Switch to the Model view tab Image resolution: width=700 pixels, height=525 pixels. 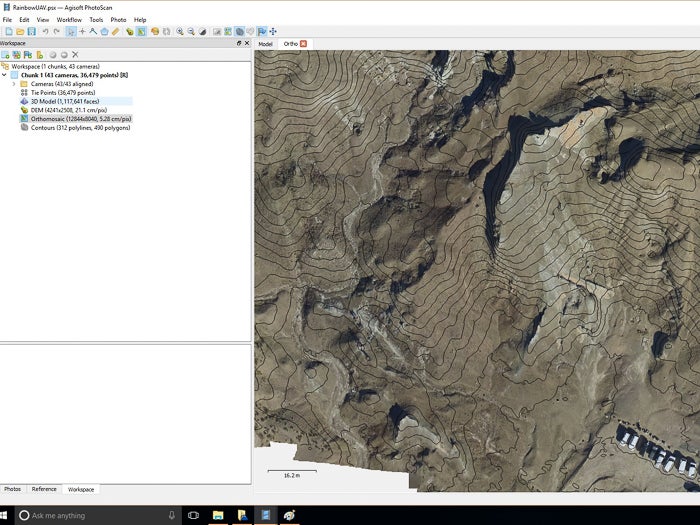(x=265, y=44)
